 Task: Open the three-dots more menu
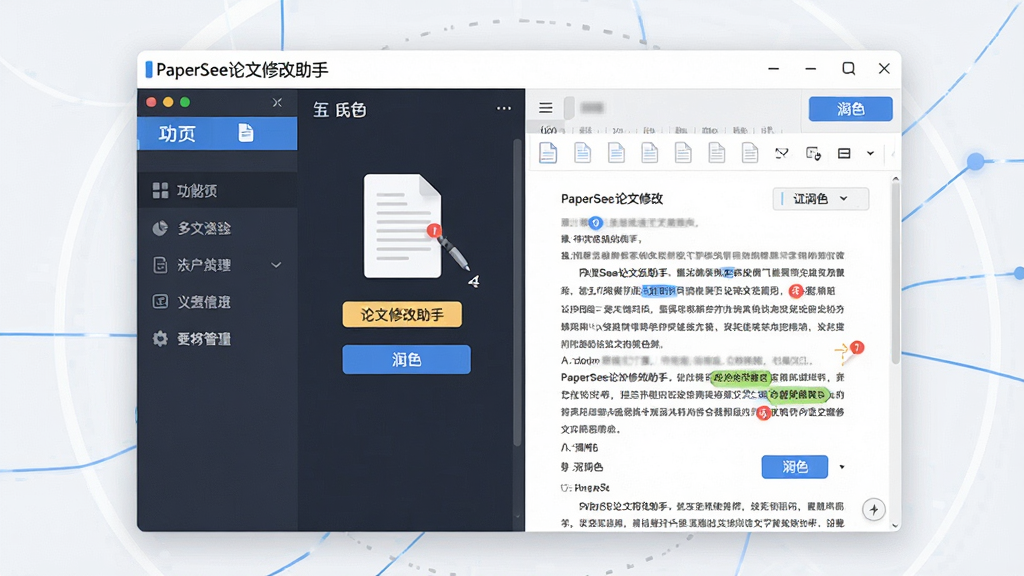[x=504, y=108]
